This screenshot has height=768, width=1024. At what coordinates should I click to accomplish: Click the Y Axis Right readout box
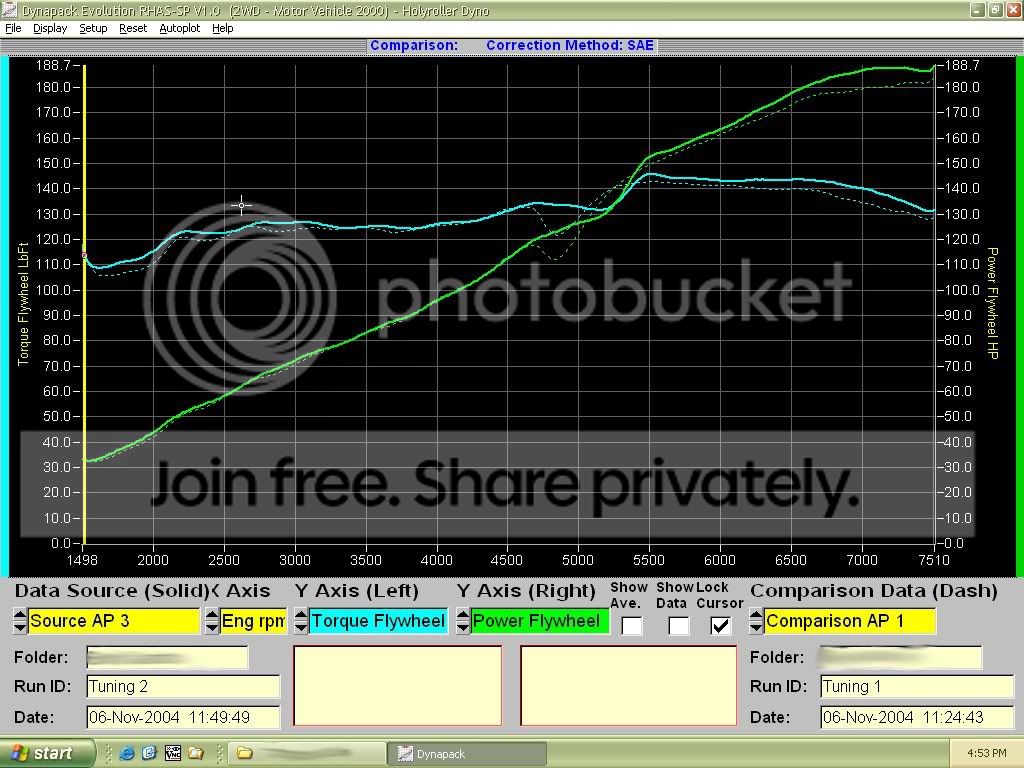(x=628, y=685)
